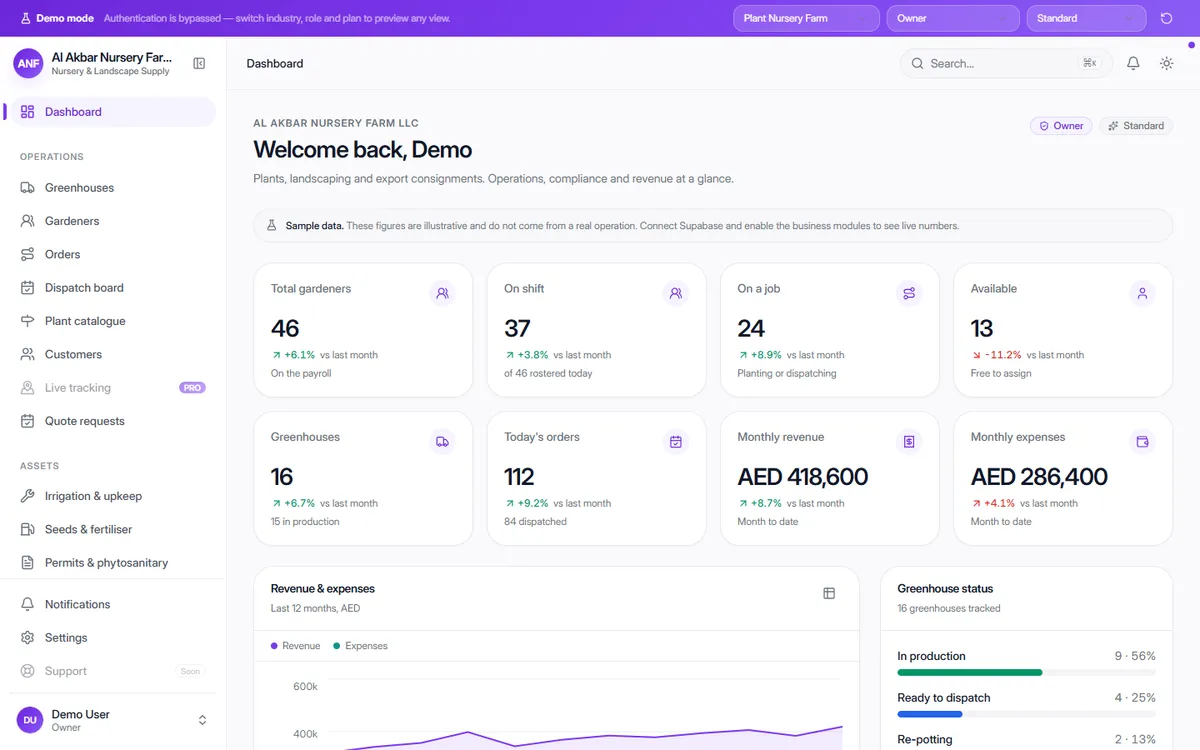The height and width of the screenshot is (750, 1200).
Task: Open the Owner role dropdown
Action: coord(953,18)
